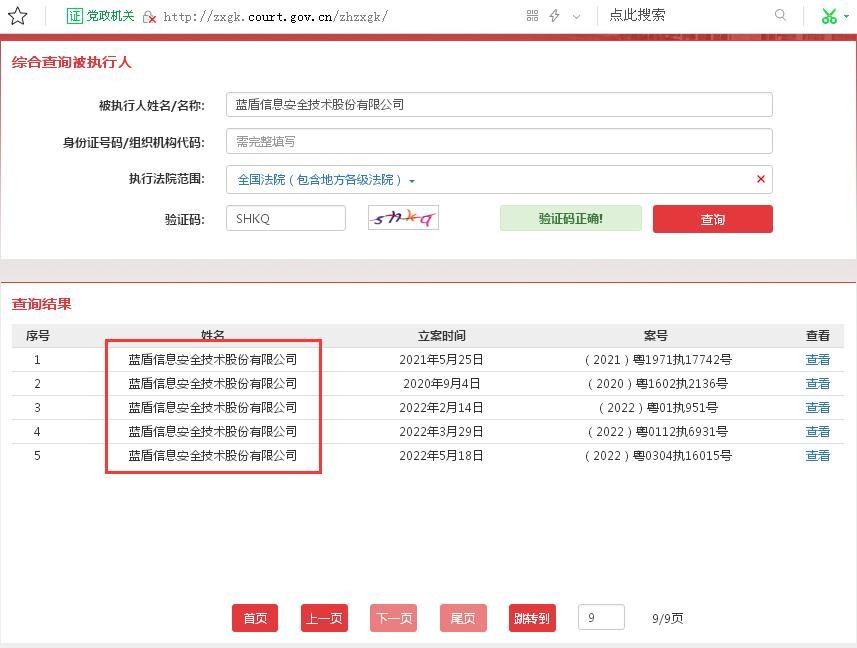Screen dimensions: 857x648
Task: Select case number (2022)粤0112执6931号
Action: [x=658, y=432]
